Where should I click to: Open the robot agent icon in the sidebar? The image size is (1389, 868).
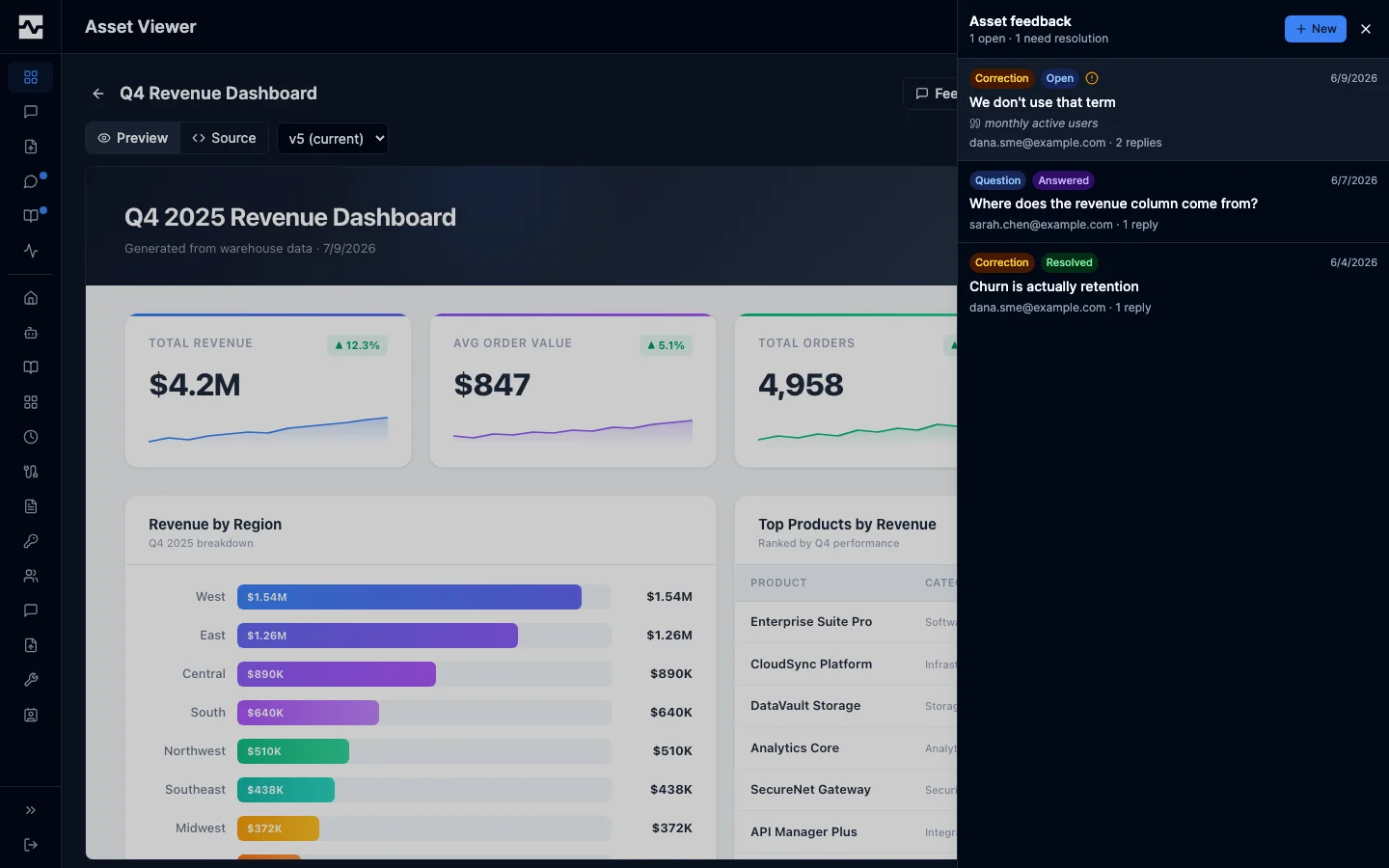tap(31, 333)
